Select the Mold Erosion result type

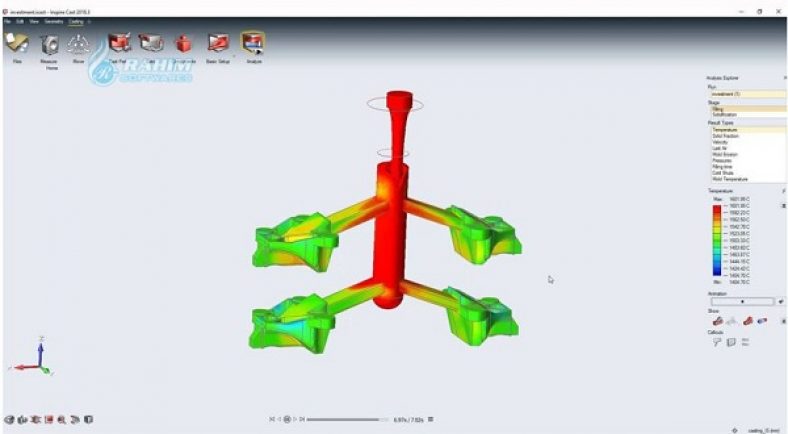(747, 154)
